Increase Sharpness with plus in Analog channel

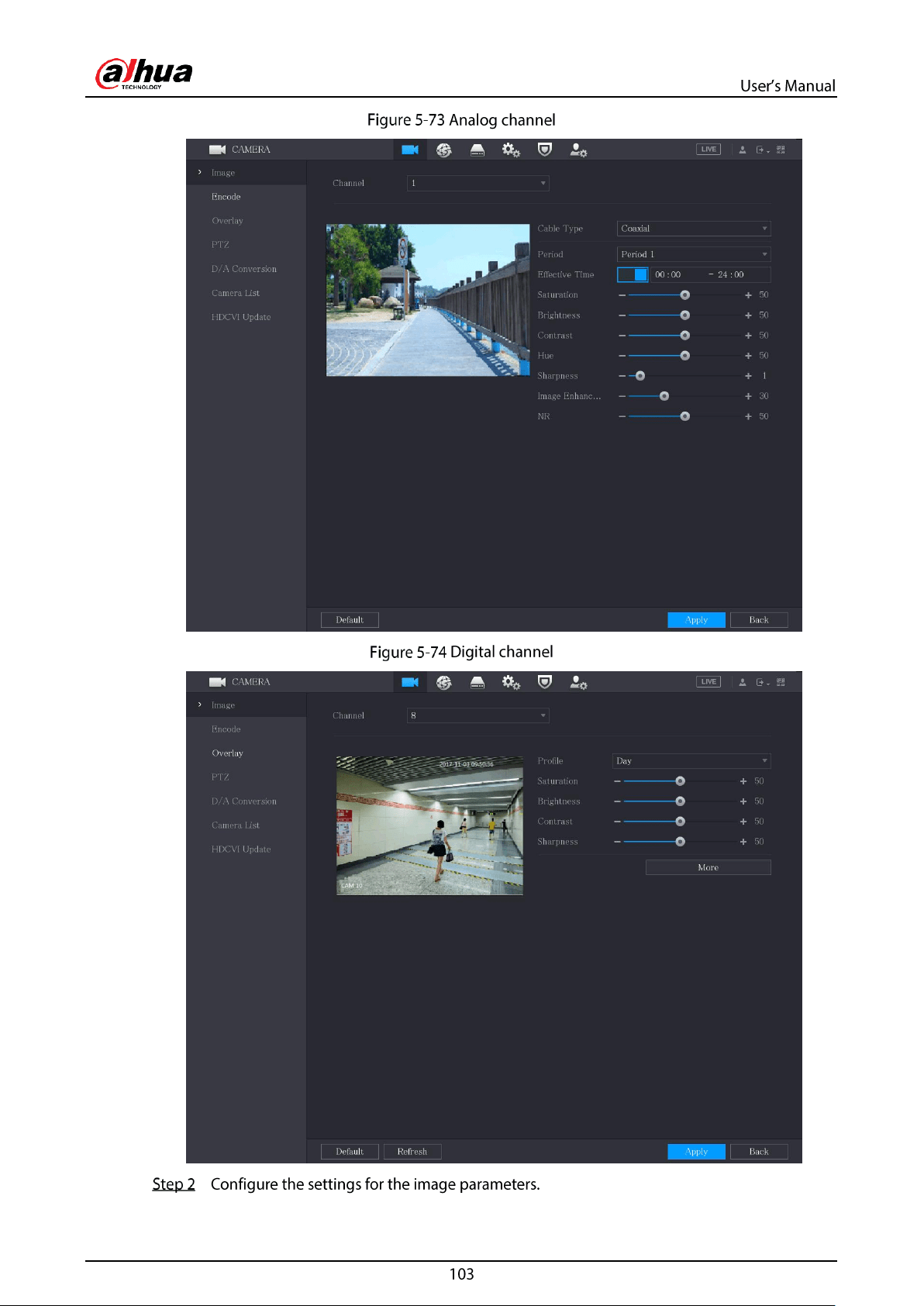(x=748, y=376)
